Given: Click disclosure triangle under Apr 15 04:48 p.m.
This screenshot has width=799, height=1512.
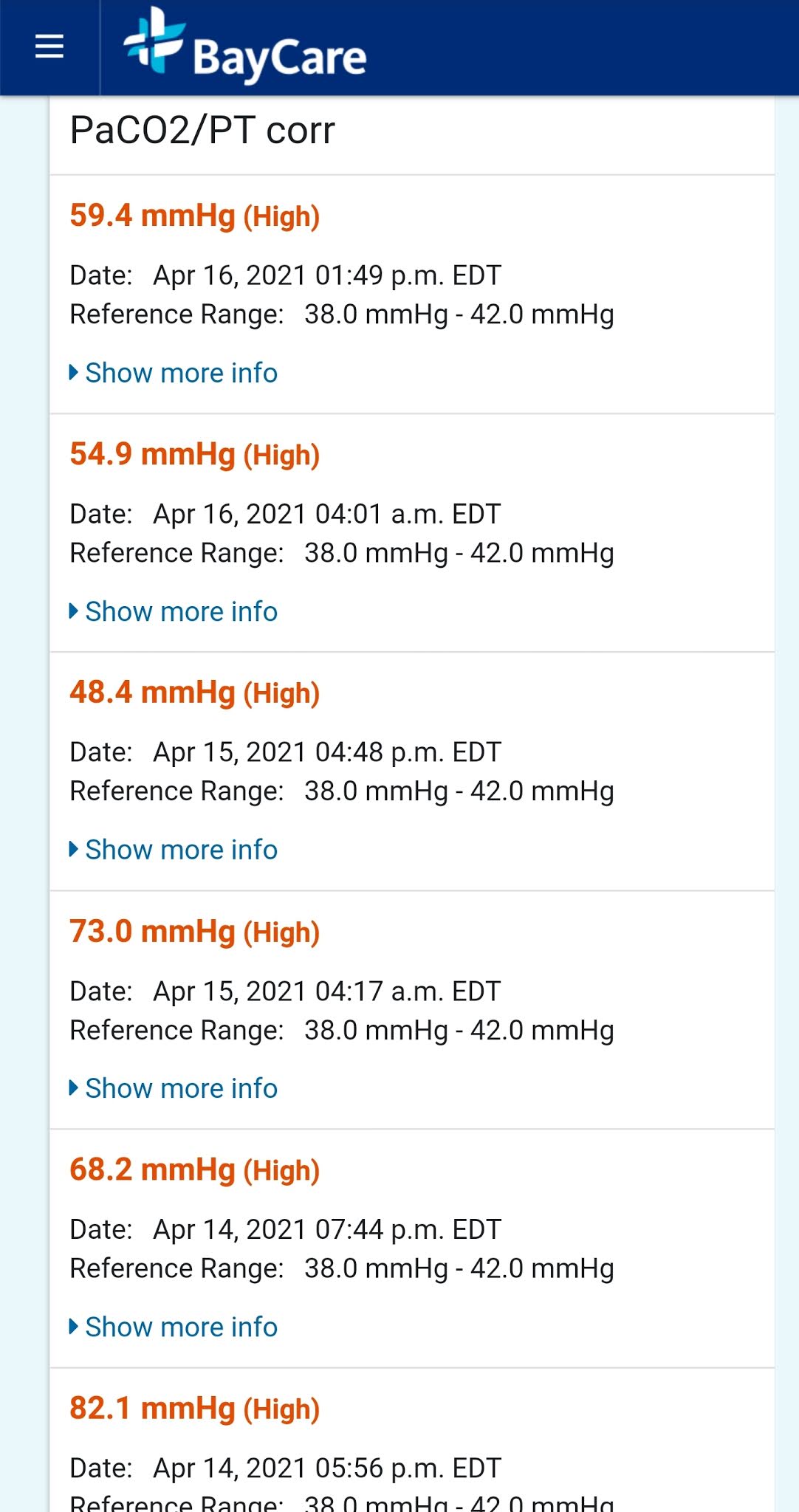Looking at the screenshot, I should (x=74, y=849).
